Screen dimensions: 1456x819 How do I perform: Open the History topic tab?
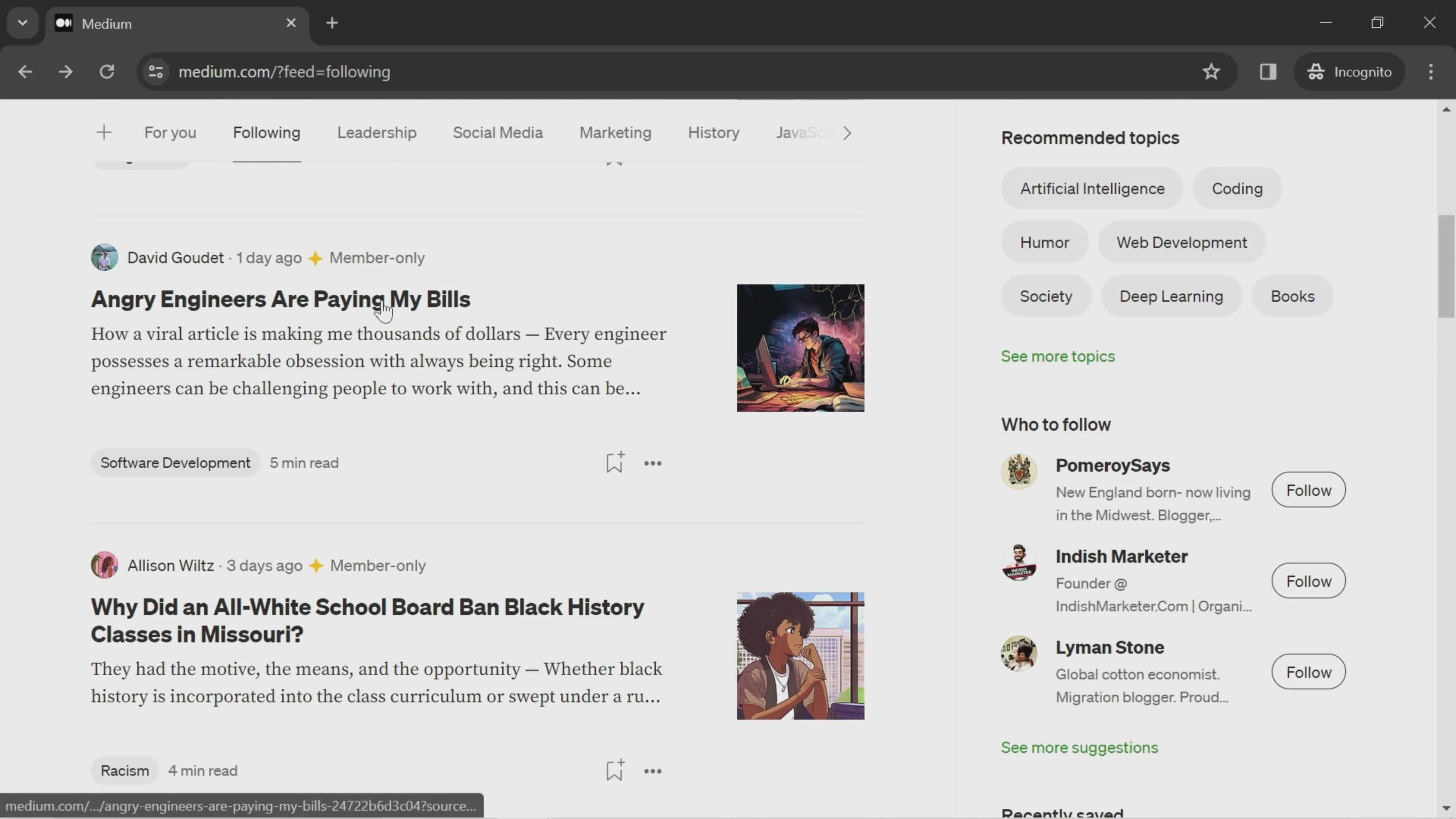(714, 133)
